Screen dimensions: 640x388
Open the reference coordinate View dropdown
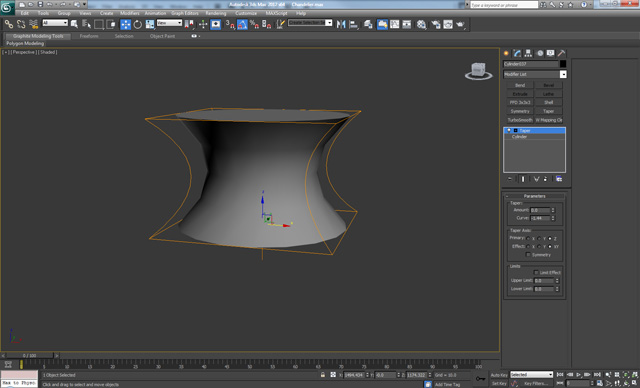(x=169, y=23)
